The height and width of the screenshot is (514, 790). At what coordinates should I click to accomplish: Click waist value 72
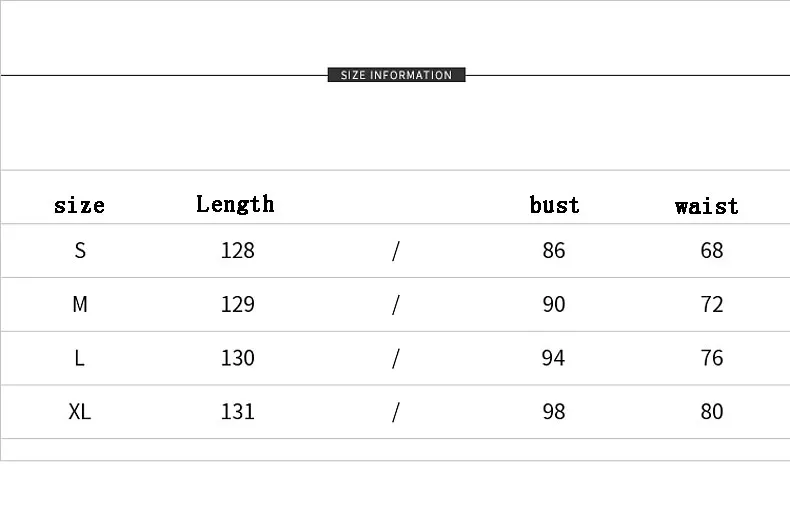coord(712,304)
